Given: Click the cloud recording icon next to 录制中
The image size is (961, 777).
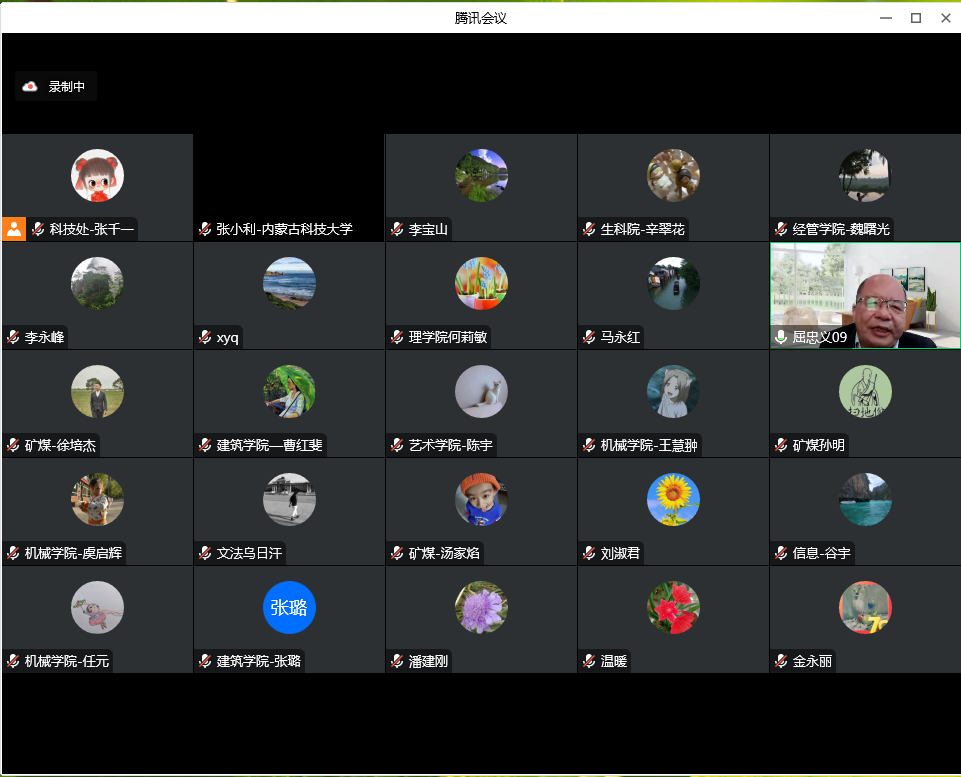Looking at the screenshot, I should coord(30,87).
